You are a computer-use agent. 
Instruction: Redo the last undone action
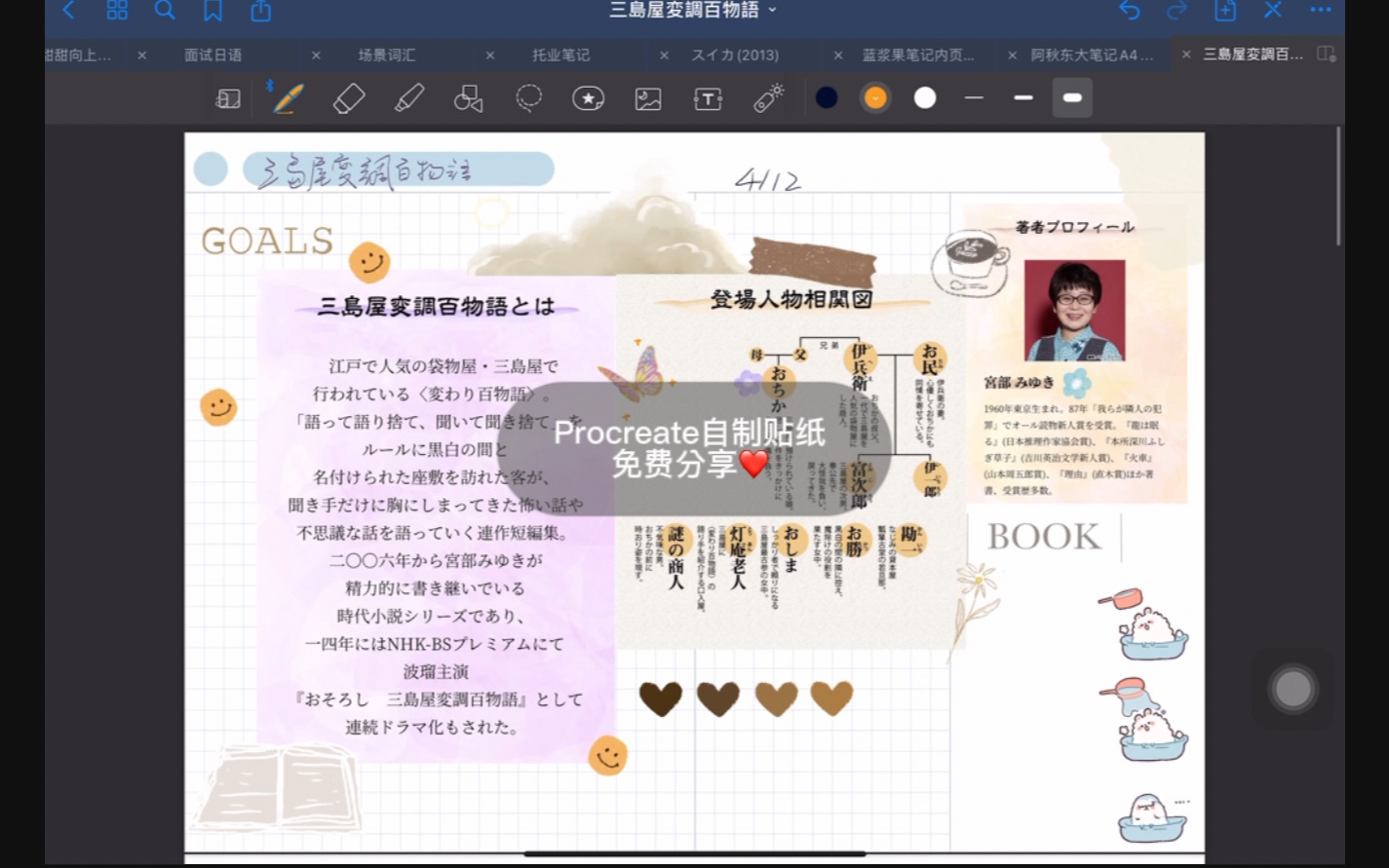pos(1177,11)
